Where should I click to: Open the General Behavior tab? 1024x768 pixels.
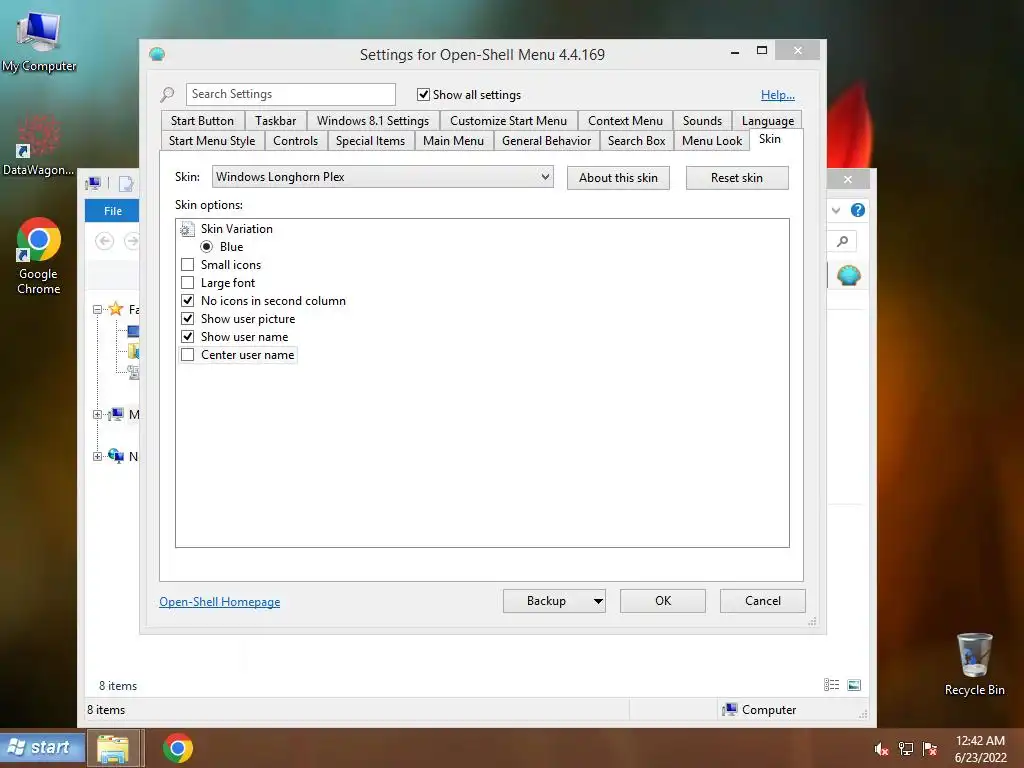(x=546, y=141)
